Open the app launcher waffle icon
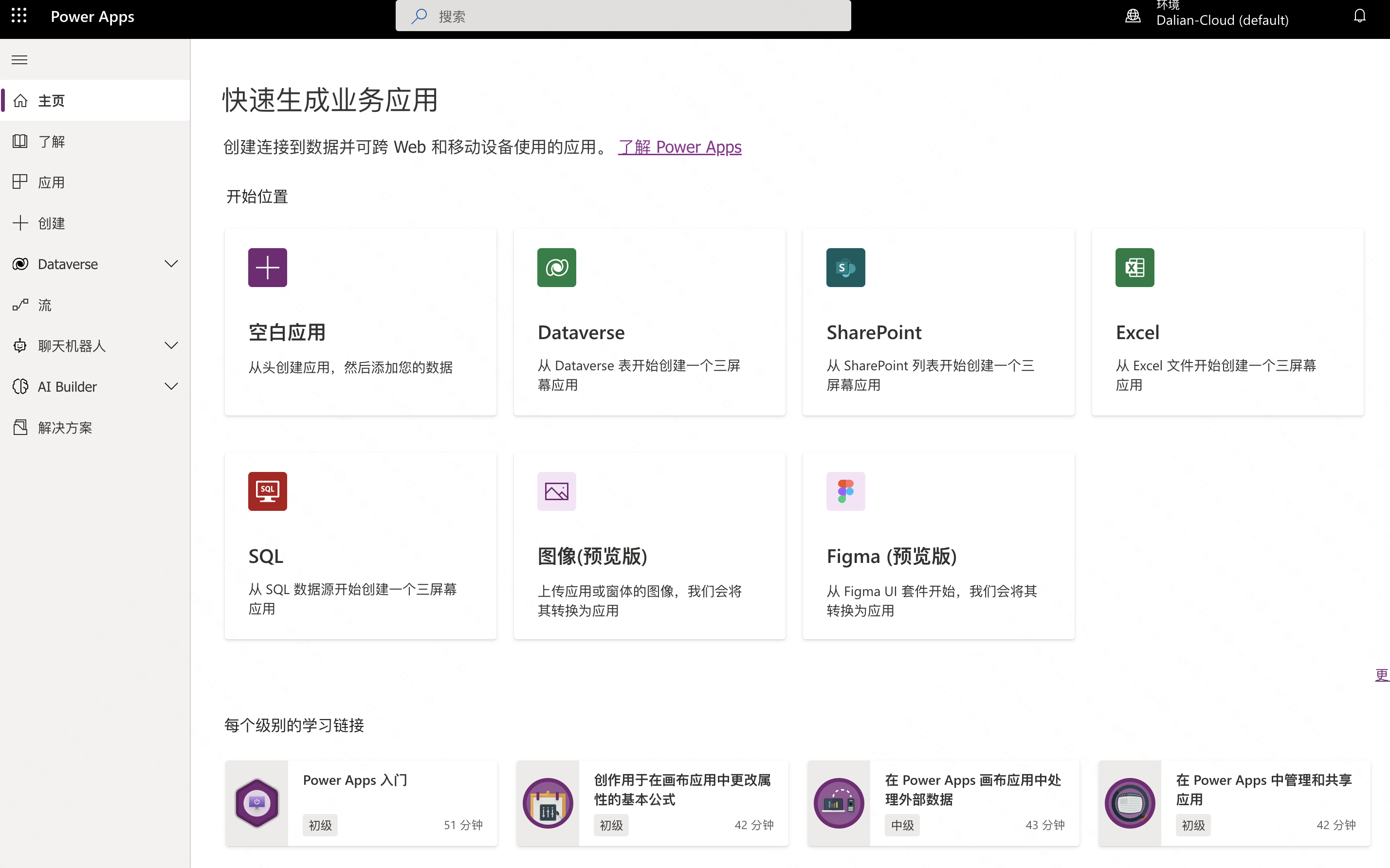1390x868 pixels. pyautogui.click(x=19, y=16)
